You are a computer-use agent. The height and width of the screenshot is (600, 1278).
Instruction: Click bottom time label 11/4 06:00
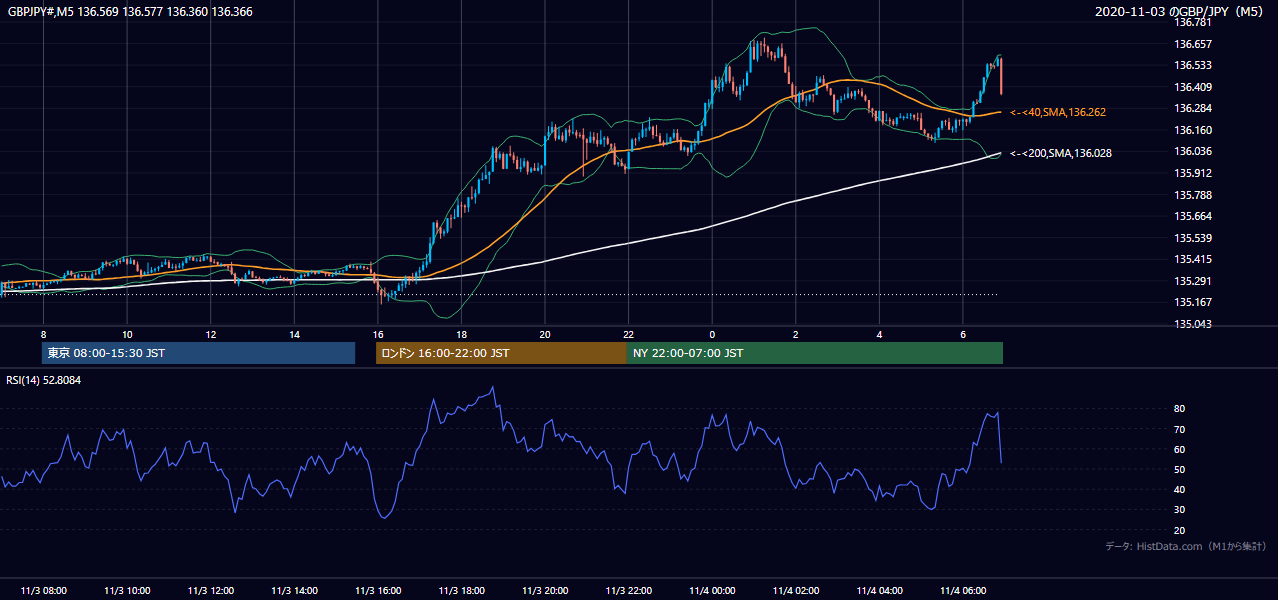tap(963, 591)
